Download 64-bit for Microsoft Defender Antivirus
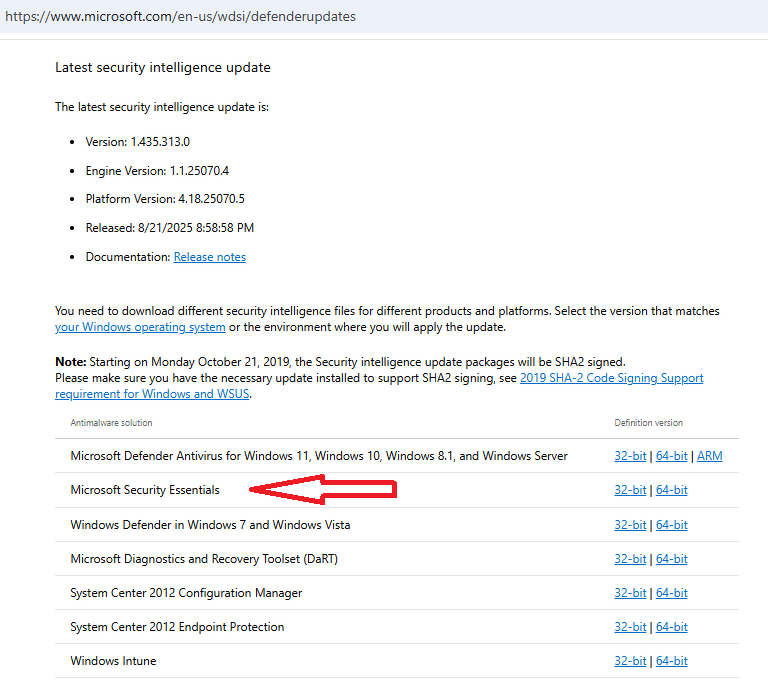 (672, 456)
